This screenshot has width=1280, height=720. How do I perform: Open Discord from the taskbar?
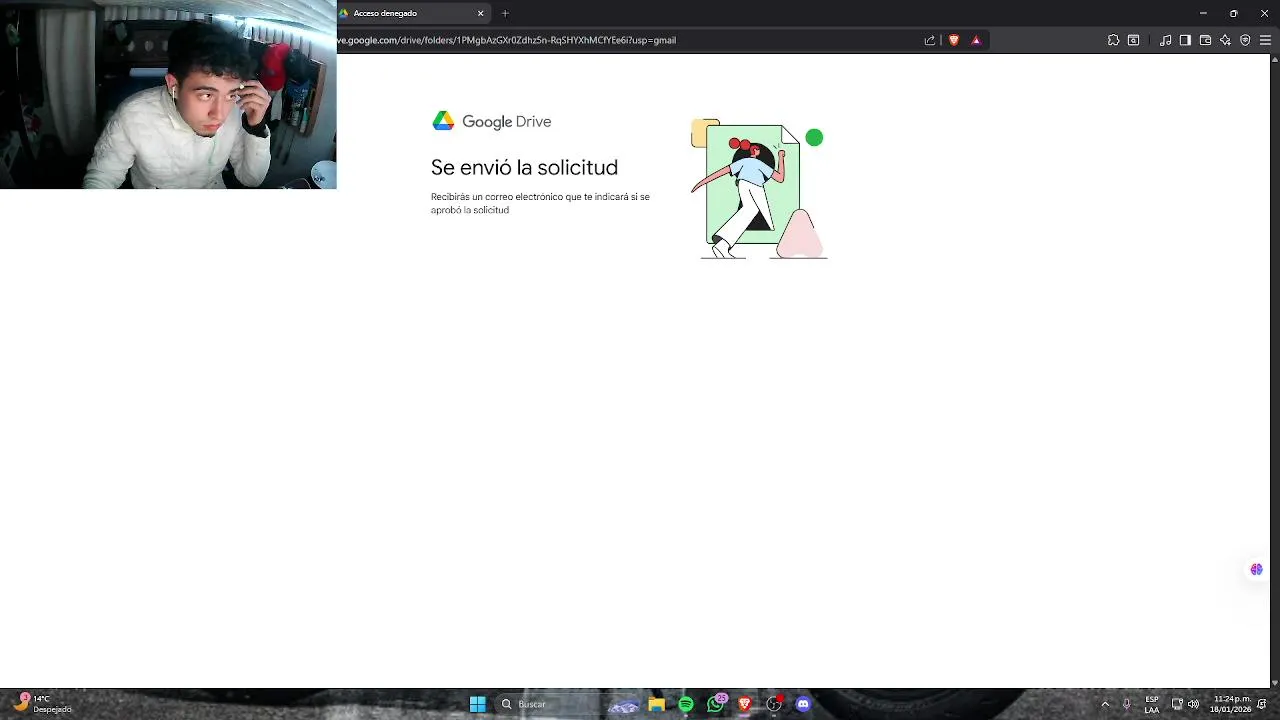[x=802, y=704]
